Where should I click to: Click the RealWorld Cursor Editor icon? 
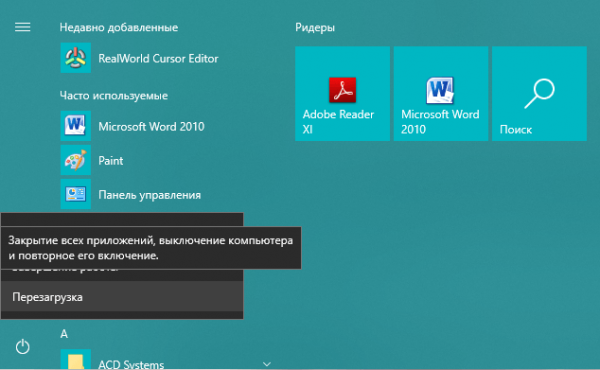[x=75, y=58]
